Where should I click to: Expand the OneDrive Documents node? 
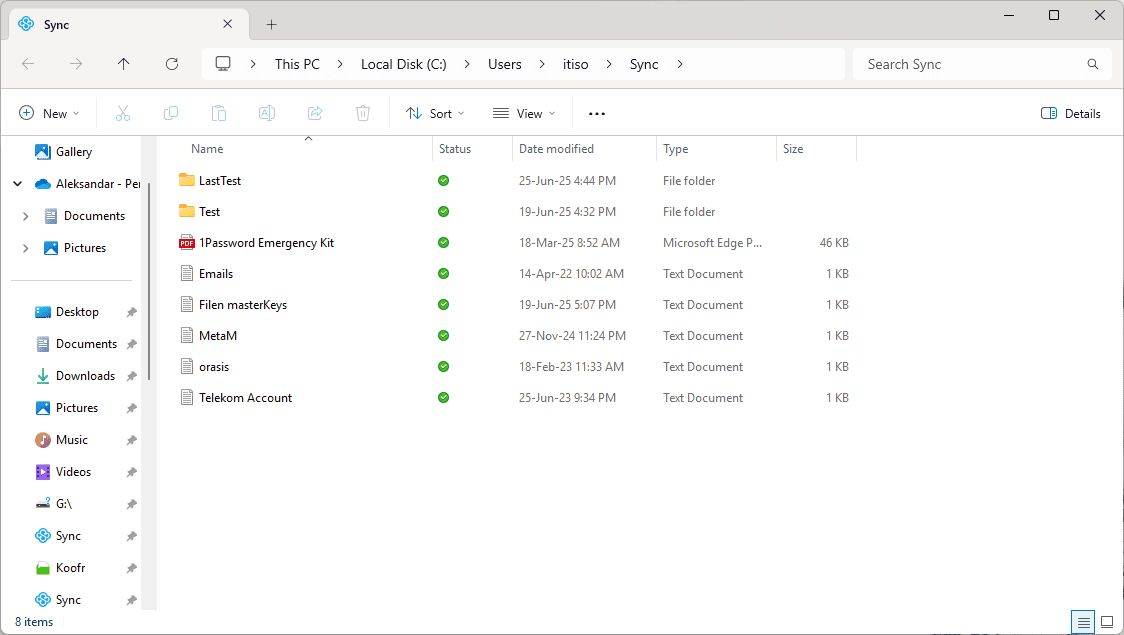pyautogui.click(x=26, y=216)
